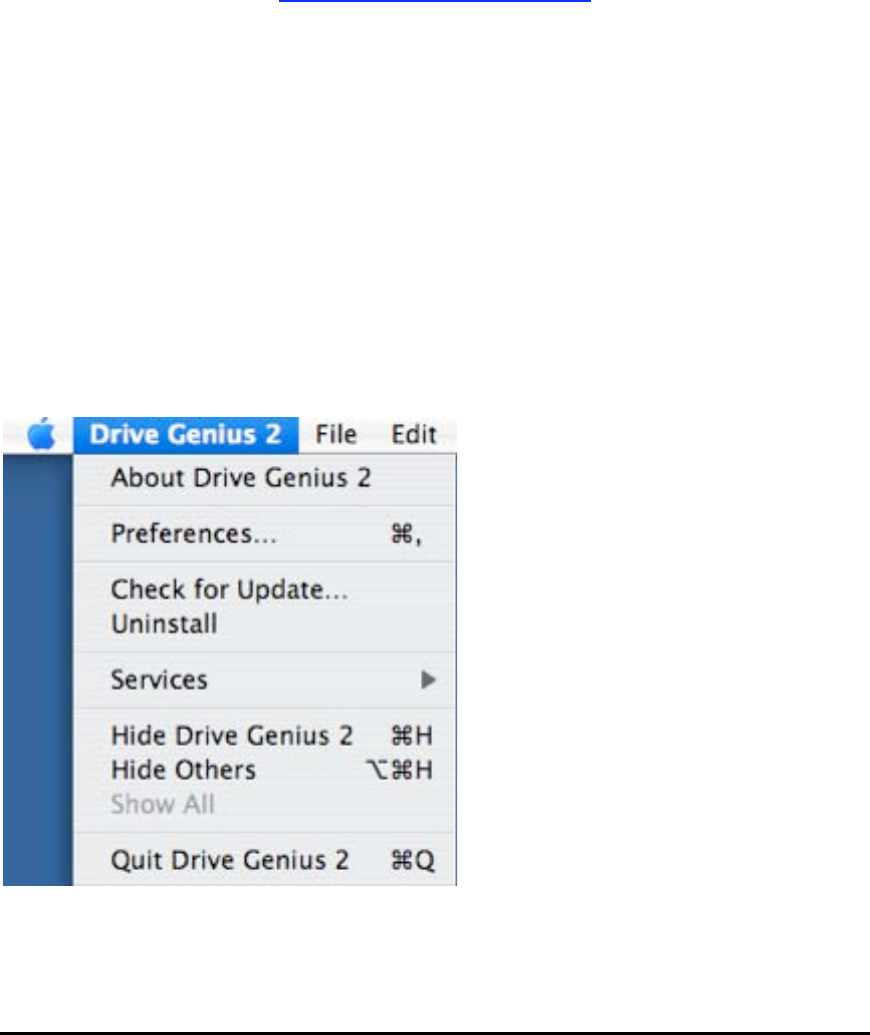Select the Uninstall menu item
Viewport: 870px width, 1035px height.
[164, 625]
